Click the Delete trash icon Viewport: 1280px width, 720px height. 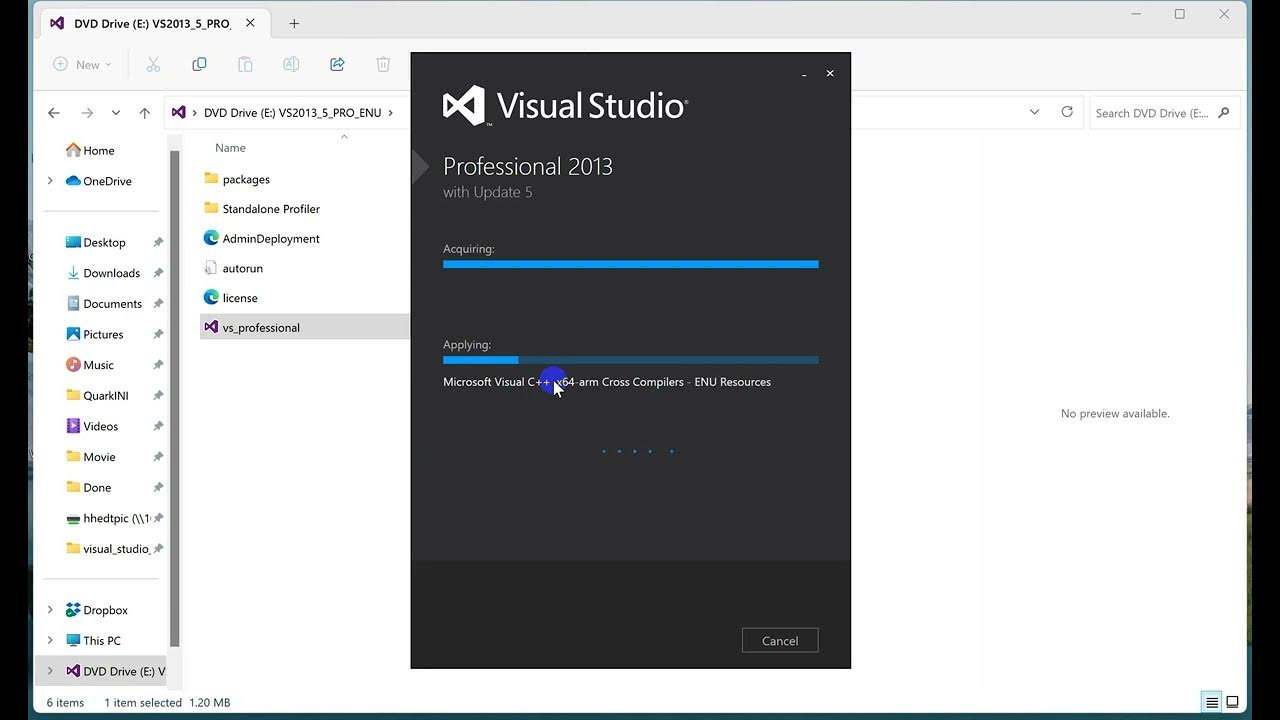pyautogui.click(x=383, y=65)
